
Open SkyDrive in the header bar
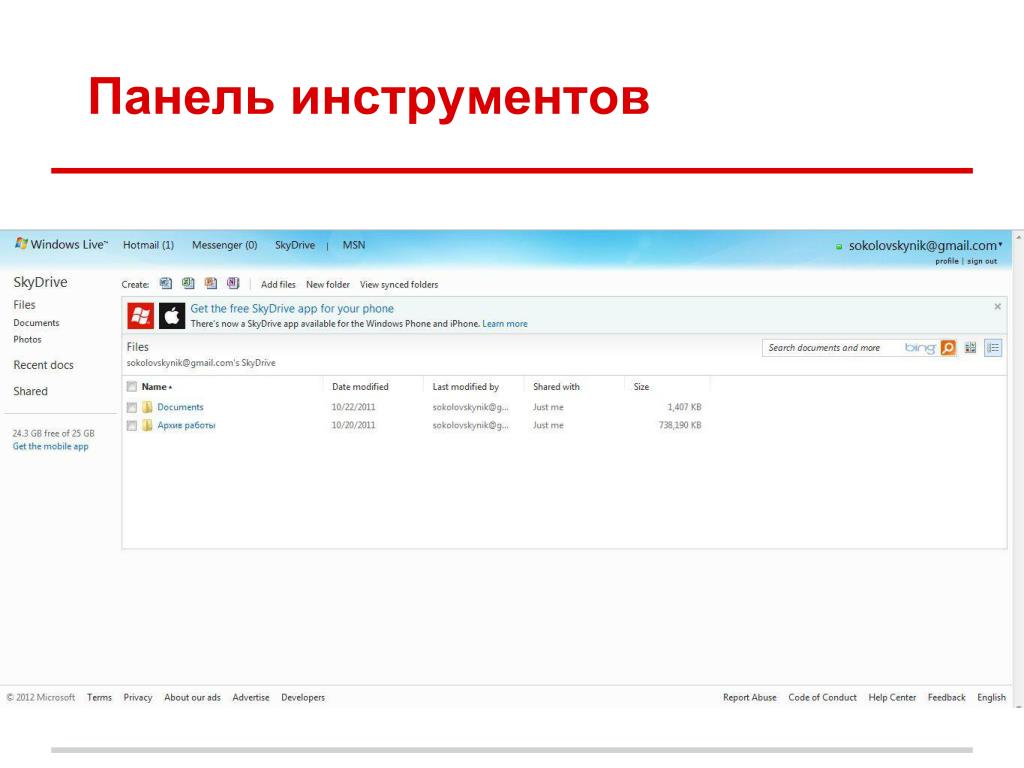click(x=295, y=245)
